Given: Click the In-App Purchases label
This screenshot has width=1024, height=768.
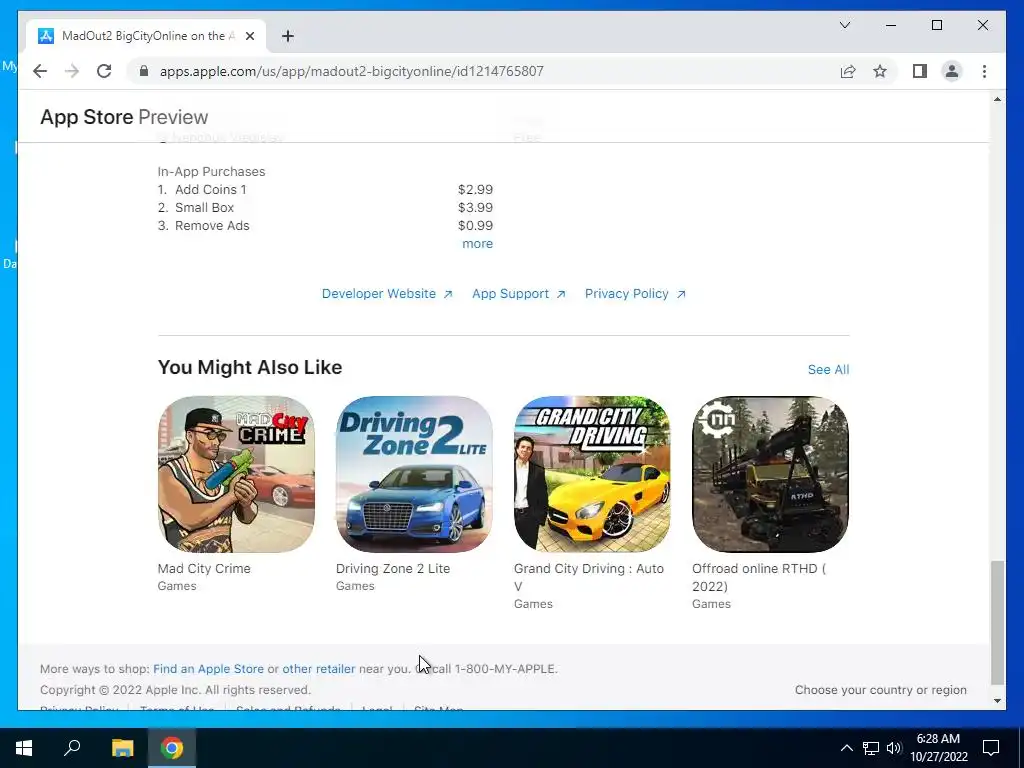Looking at the screenshot, I should pyautogui.click(x=211, y=172).
